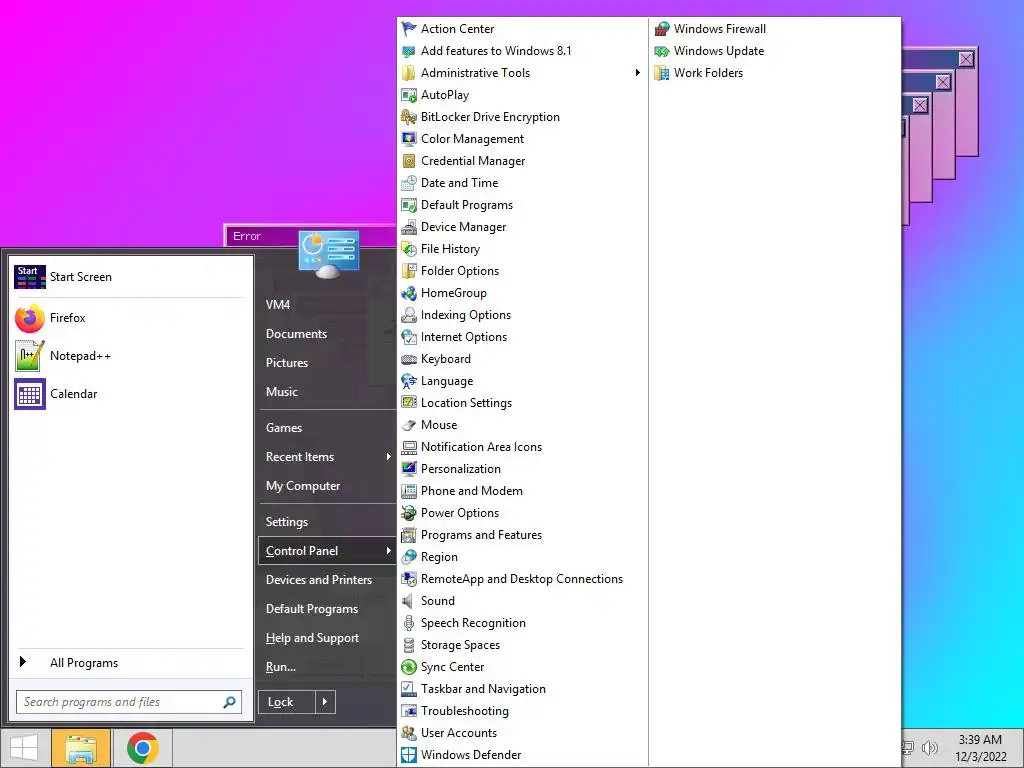This screenshot has height=768, width=1024.
Task: Open Google Chrome from the taskbar
Action: (x=142, y=748)
